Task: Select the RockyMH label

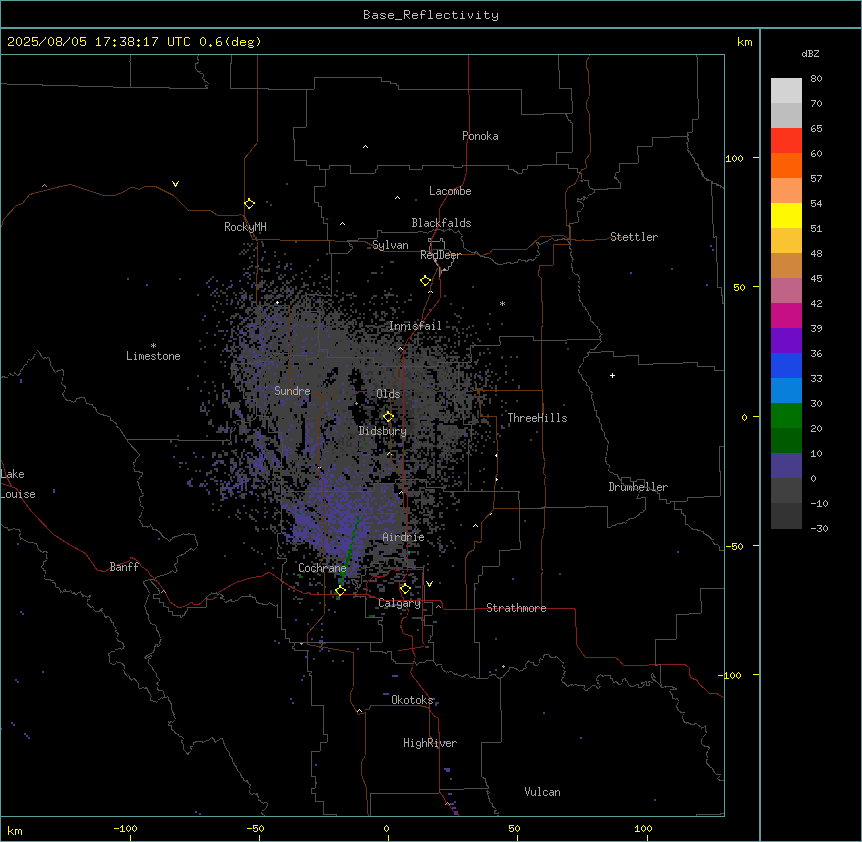Action: pos(245,227)
